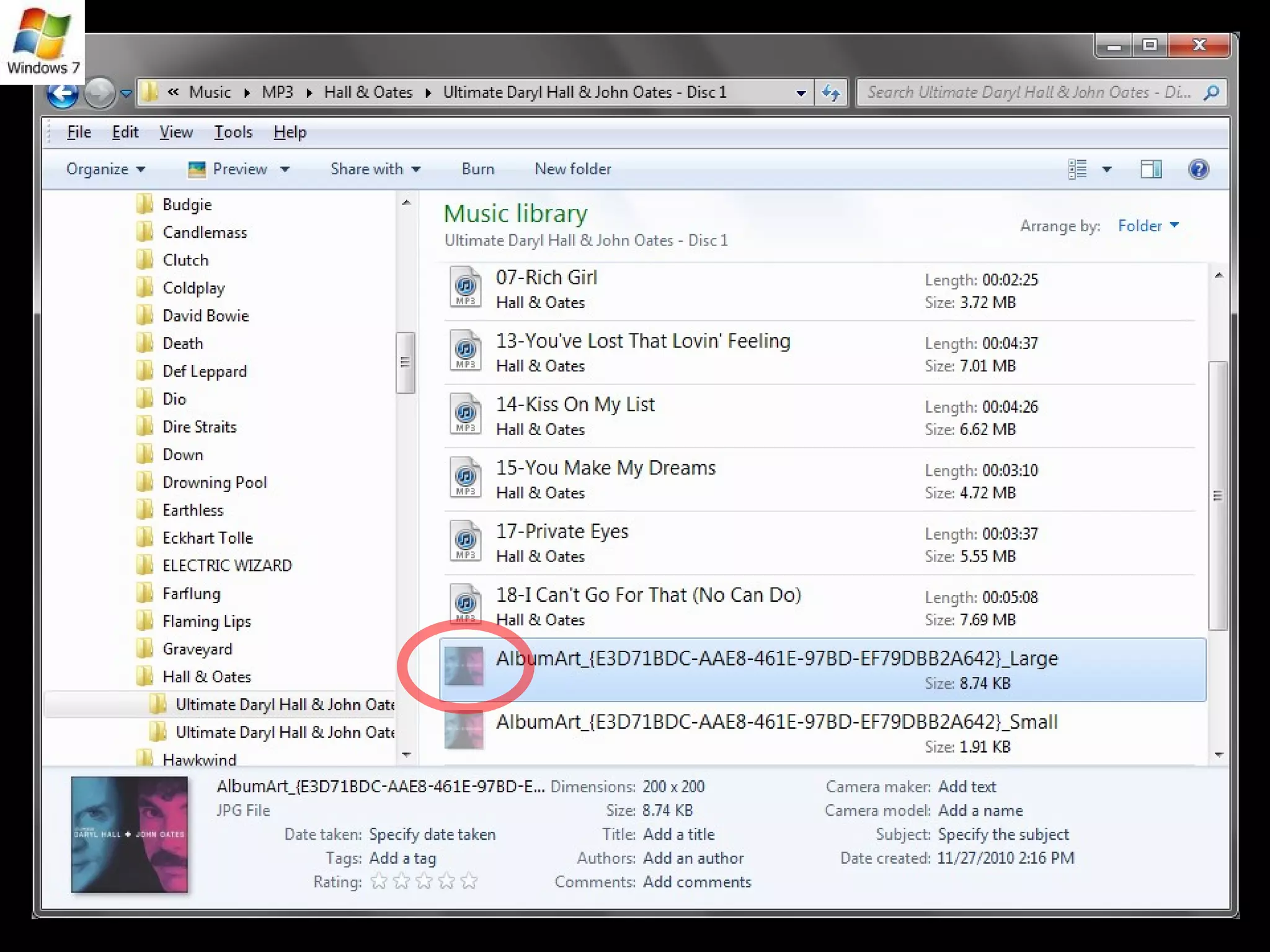Click the change view icon
This screenshot has height=952, width=1270.
(1078, 169)
